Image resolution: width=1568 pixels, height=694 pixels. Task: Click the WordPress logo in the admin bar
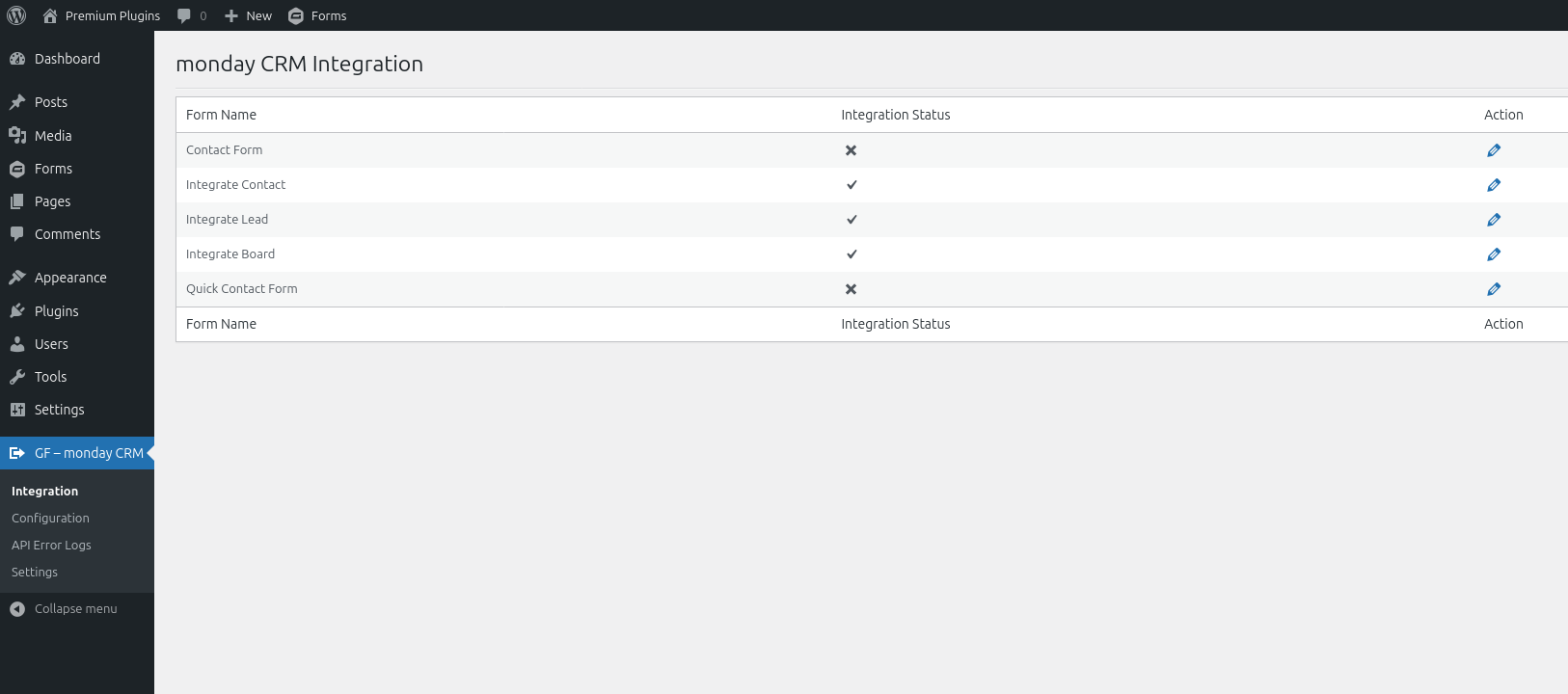coord(15,15)
